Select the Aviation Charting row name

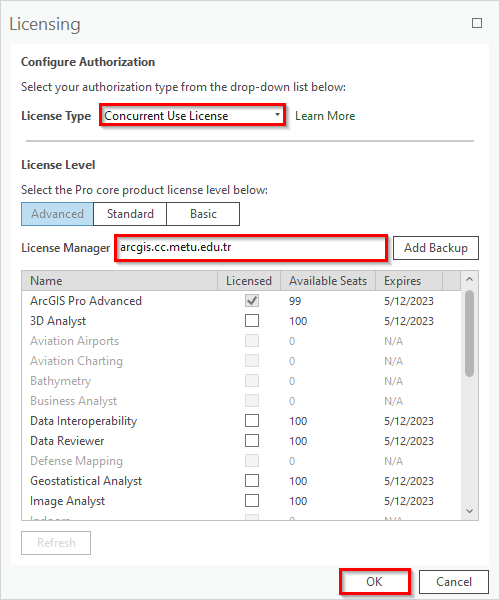(77, 361)
